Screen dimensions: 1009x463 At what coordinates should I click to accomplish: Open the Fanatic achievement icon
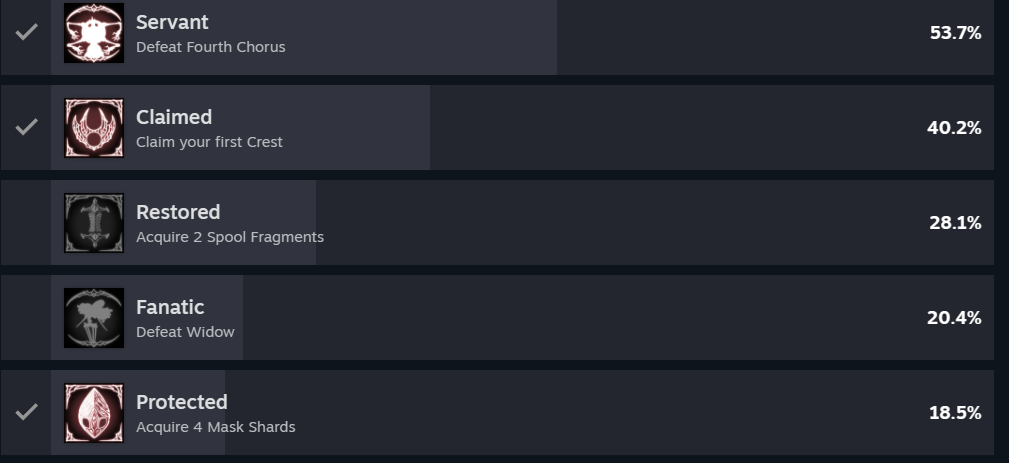click(x=94, y=317)
